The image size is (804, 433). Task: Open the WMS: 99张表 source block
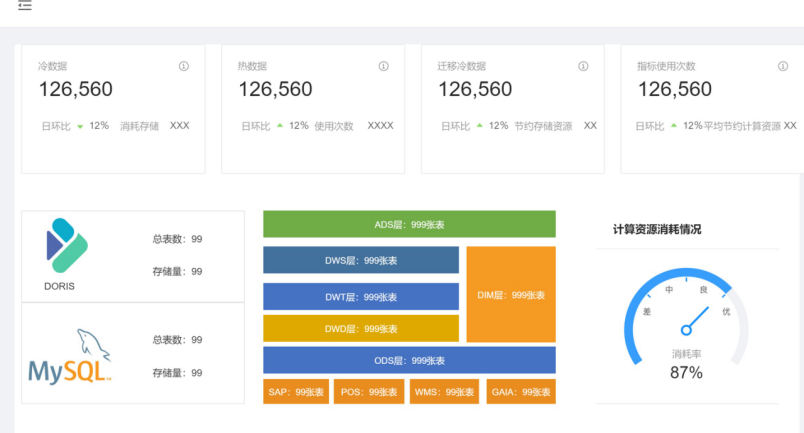click(444, 391)
